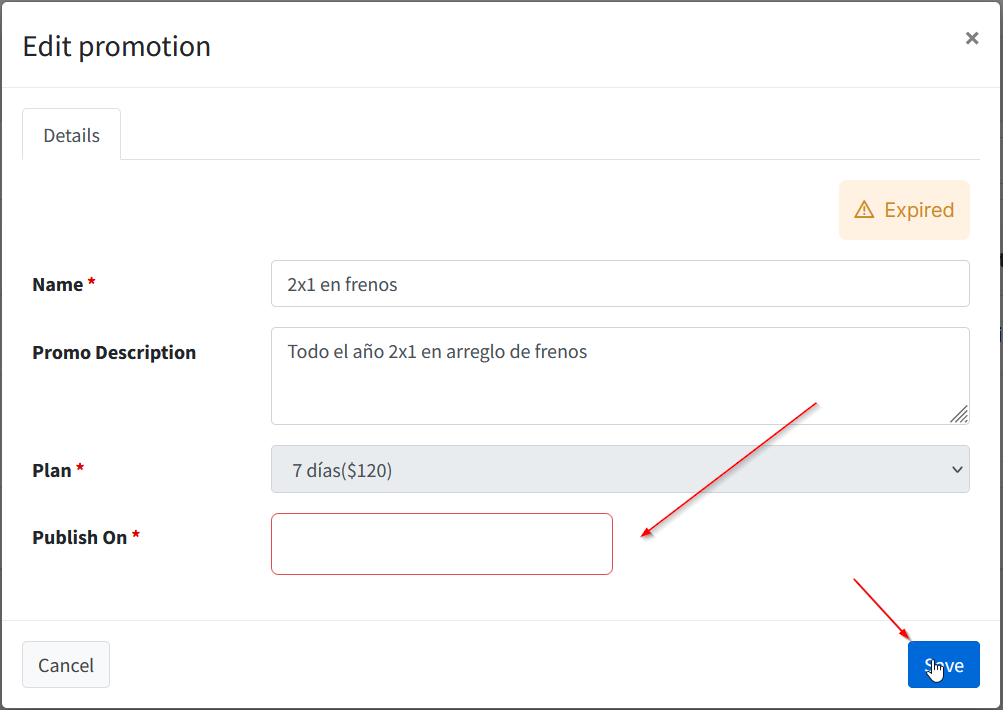Click the Publish On field label
The height and width of the screenshot is (710, 1003).
tap(78, 536)
